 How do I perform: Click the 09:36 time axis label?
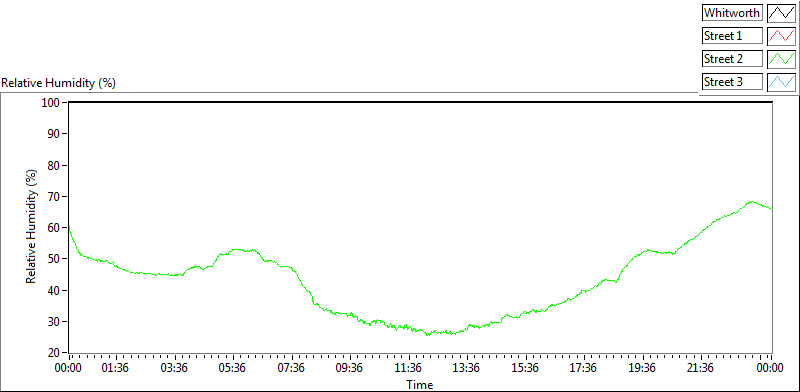[350, 368]
